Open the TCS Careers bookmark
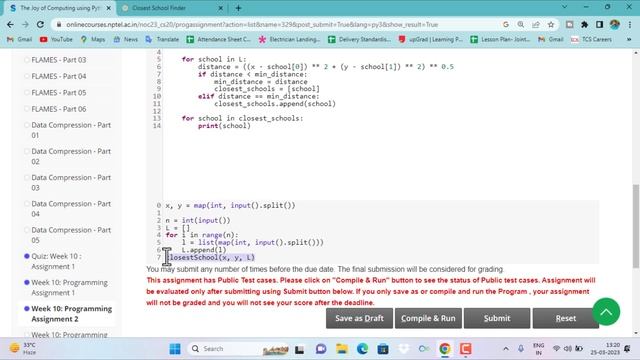The width and height of the screenshot is (640, 360). (x=591, y=39)
